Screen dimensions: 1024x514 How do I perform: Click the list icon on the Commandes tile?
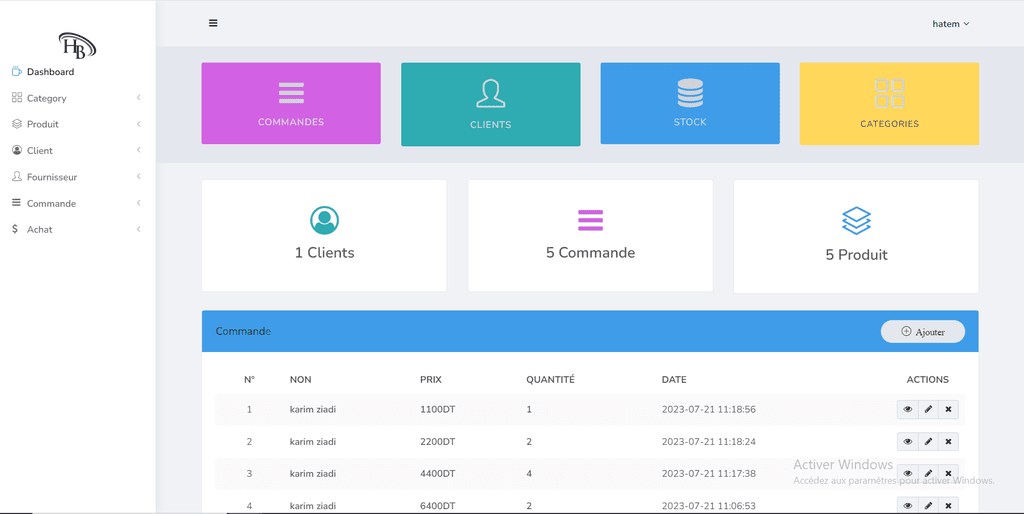point(291,93)
